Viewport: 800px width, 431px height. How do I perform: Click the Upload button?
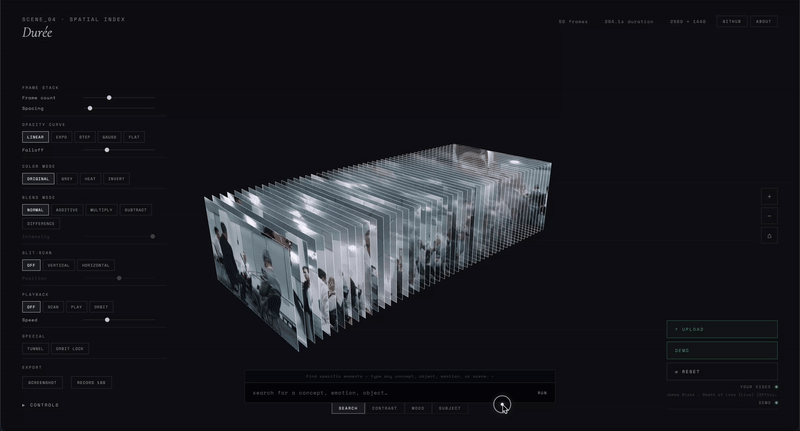(722, 329)
